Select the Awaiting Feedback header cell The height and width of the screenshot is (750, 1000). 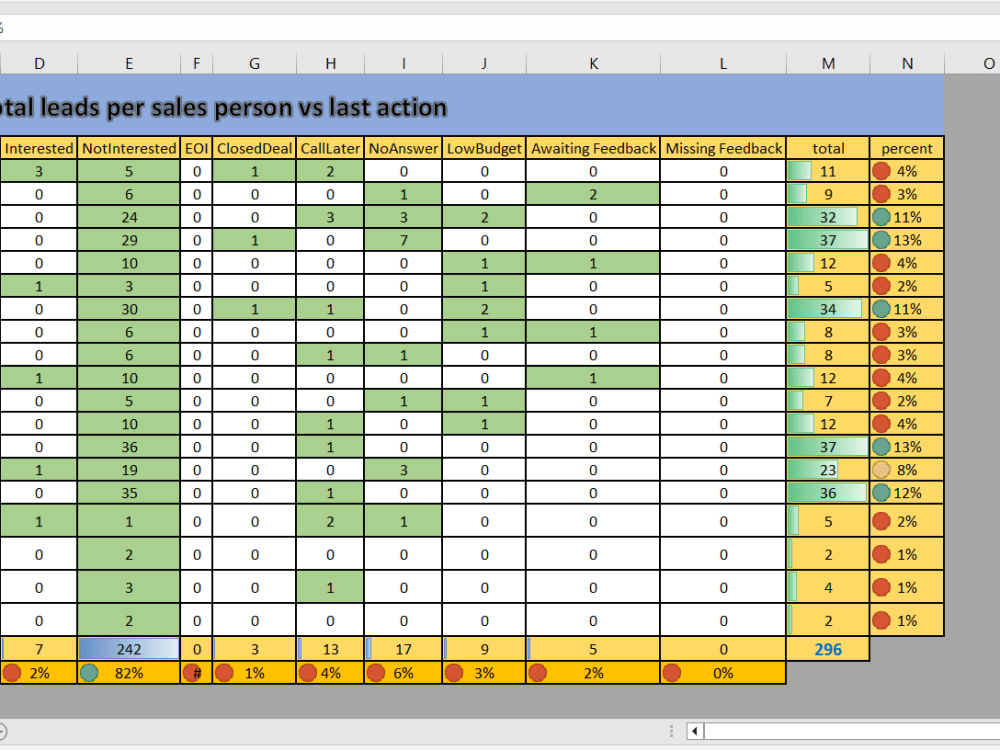(x=594, y=147)
